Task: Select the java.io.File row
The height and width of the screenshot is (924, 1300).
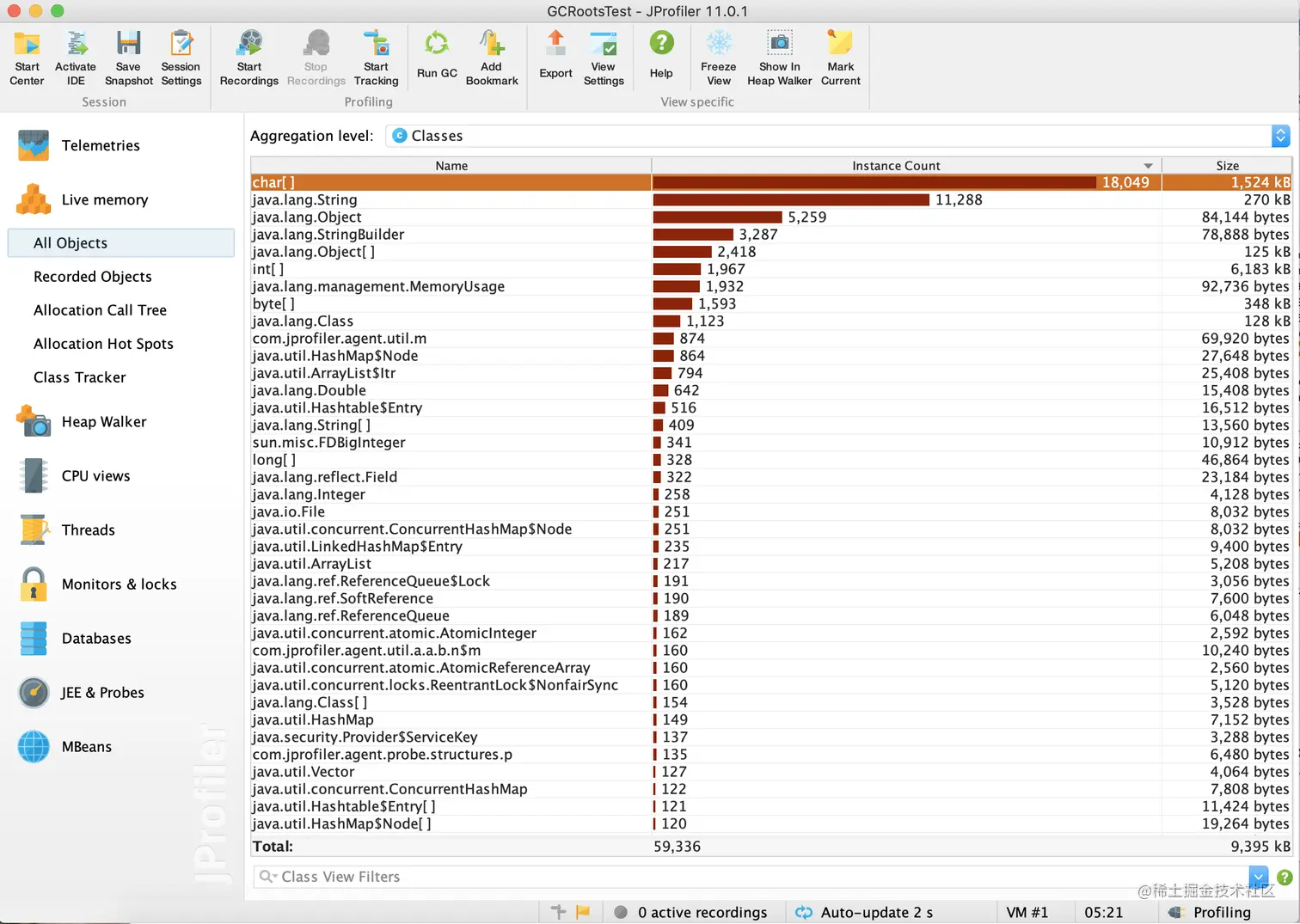Action: 771,511
